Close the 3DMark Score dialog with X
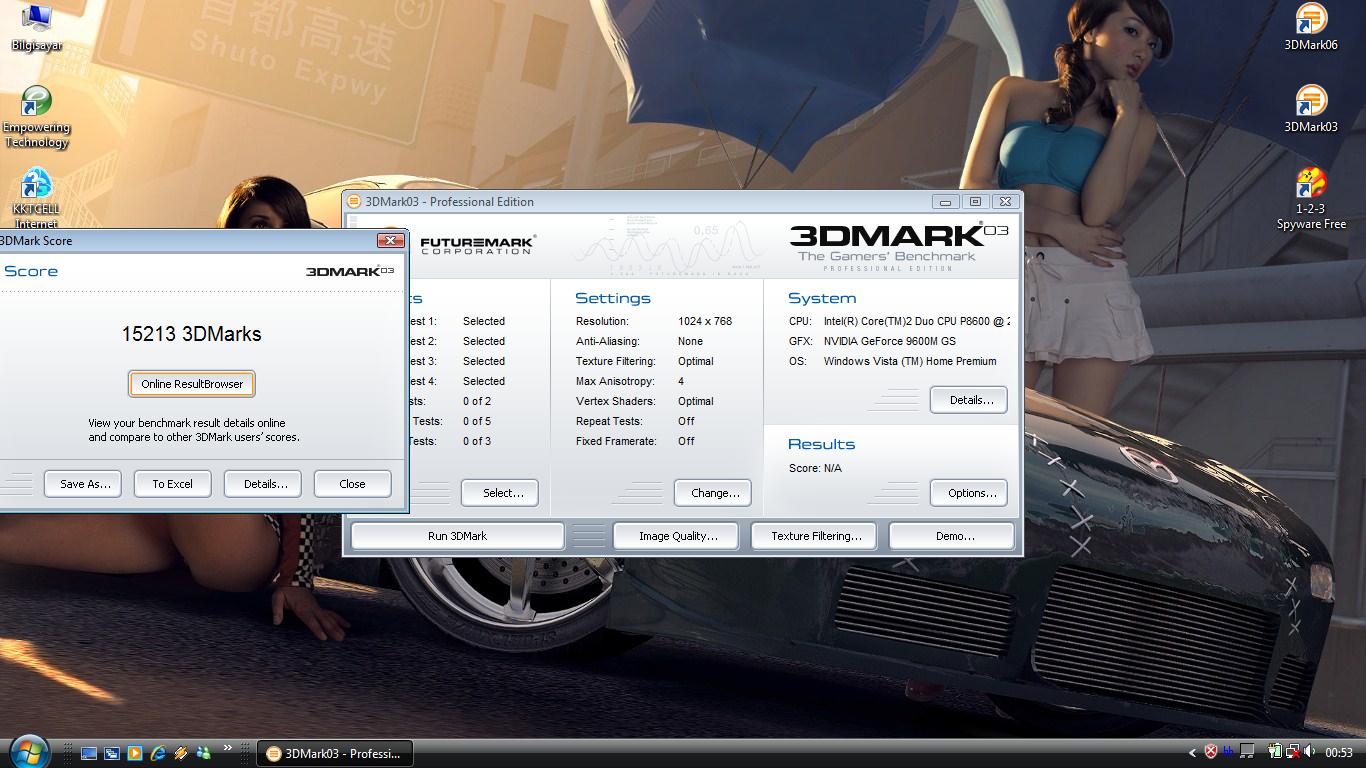1366x768 pixels. point(390,240)
